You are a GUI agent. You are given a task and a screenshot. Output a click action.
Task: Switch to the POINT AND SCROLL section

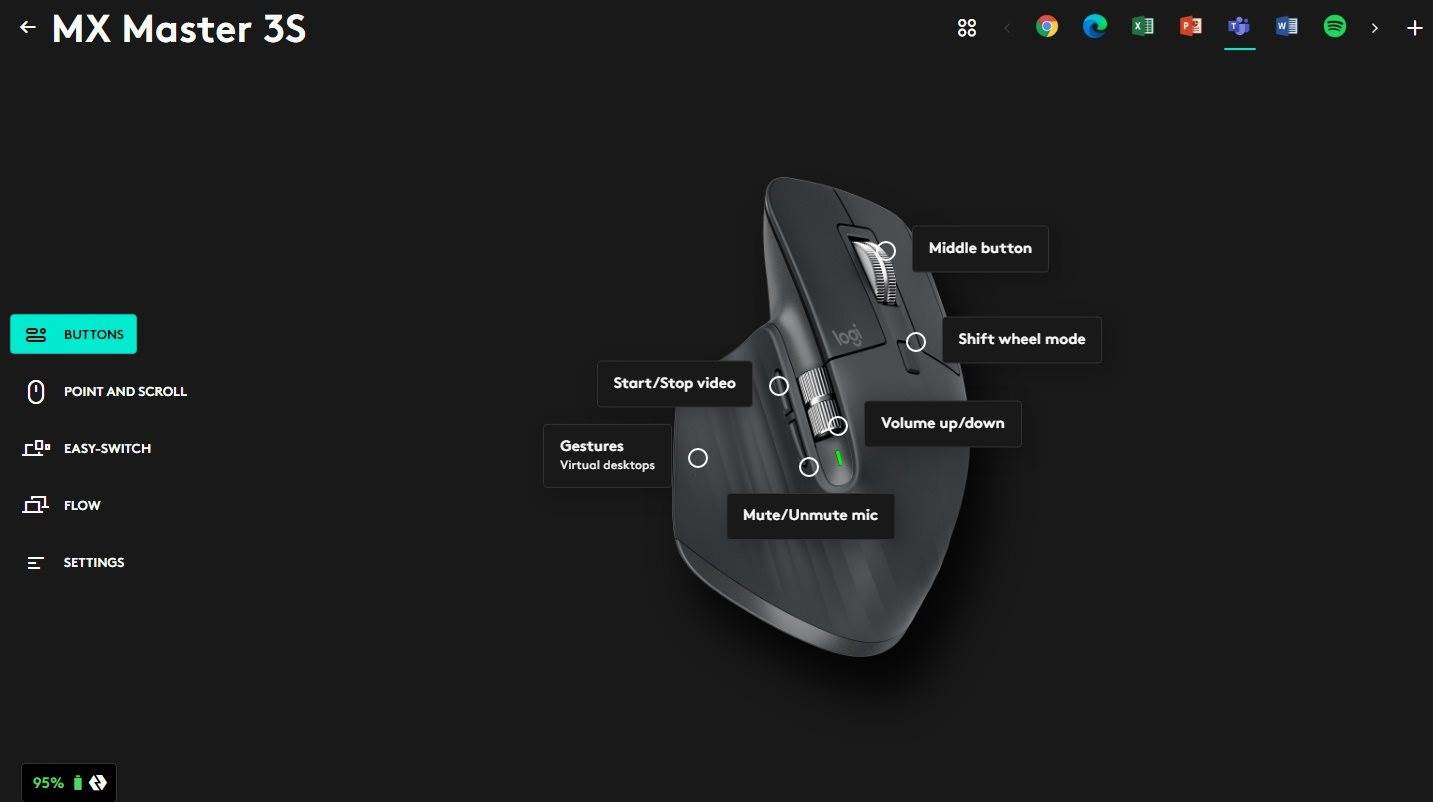(x=36, y=391)
